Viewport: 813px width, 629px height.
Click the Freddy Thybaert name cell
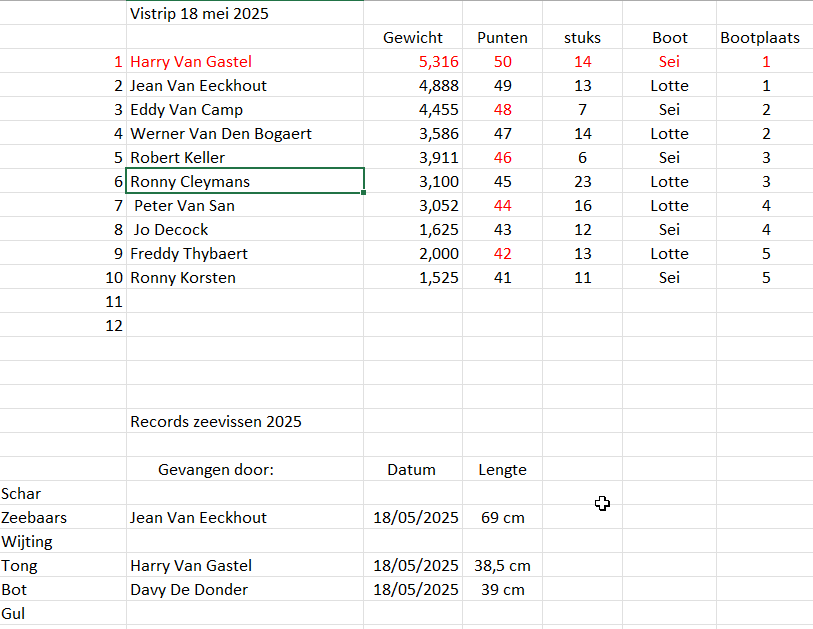click(x=245, y=254)
